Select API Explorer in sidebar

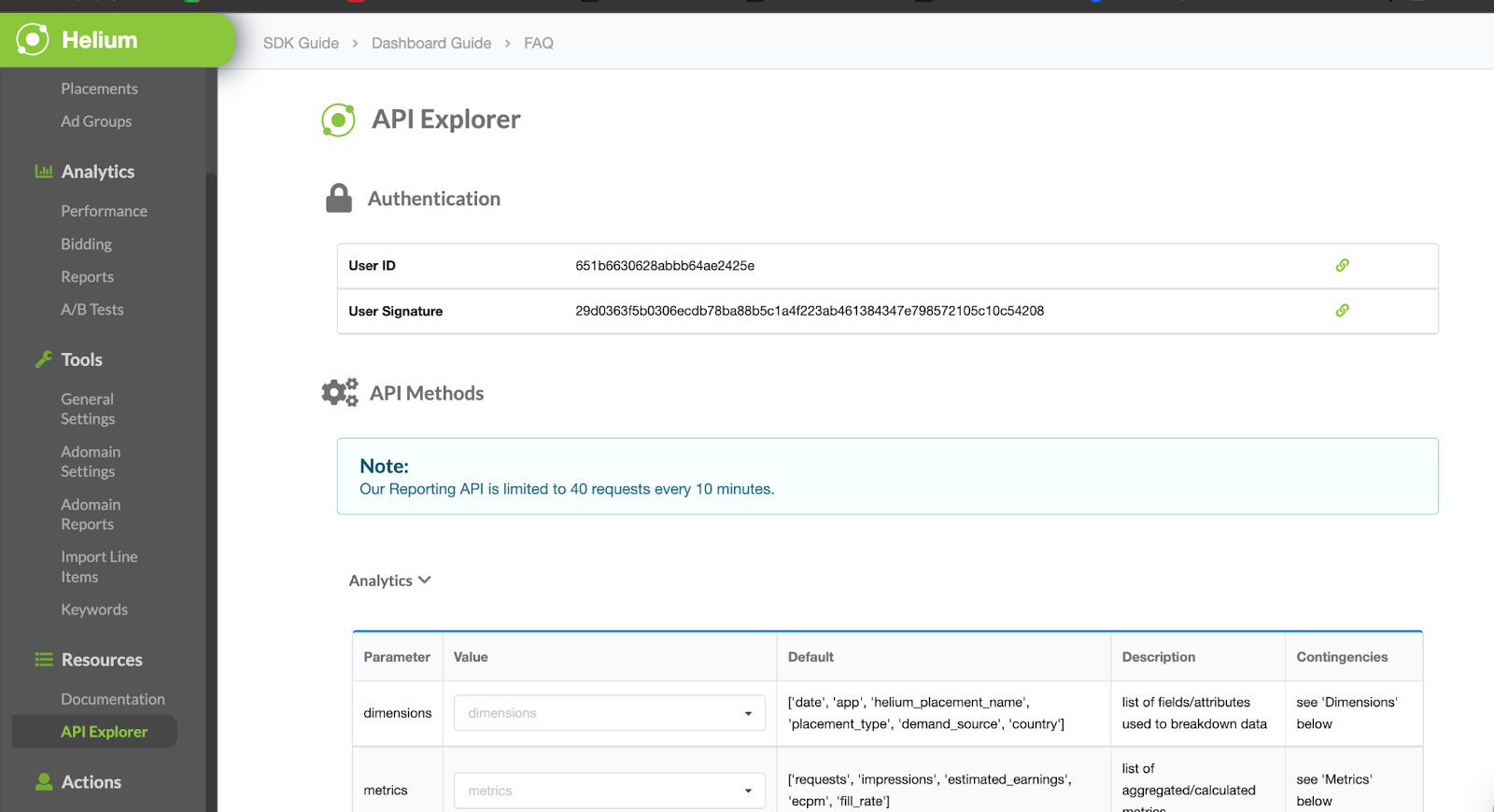(94, 732)
